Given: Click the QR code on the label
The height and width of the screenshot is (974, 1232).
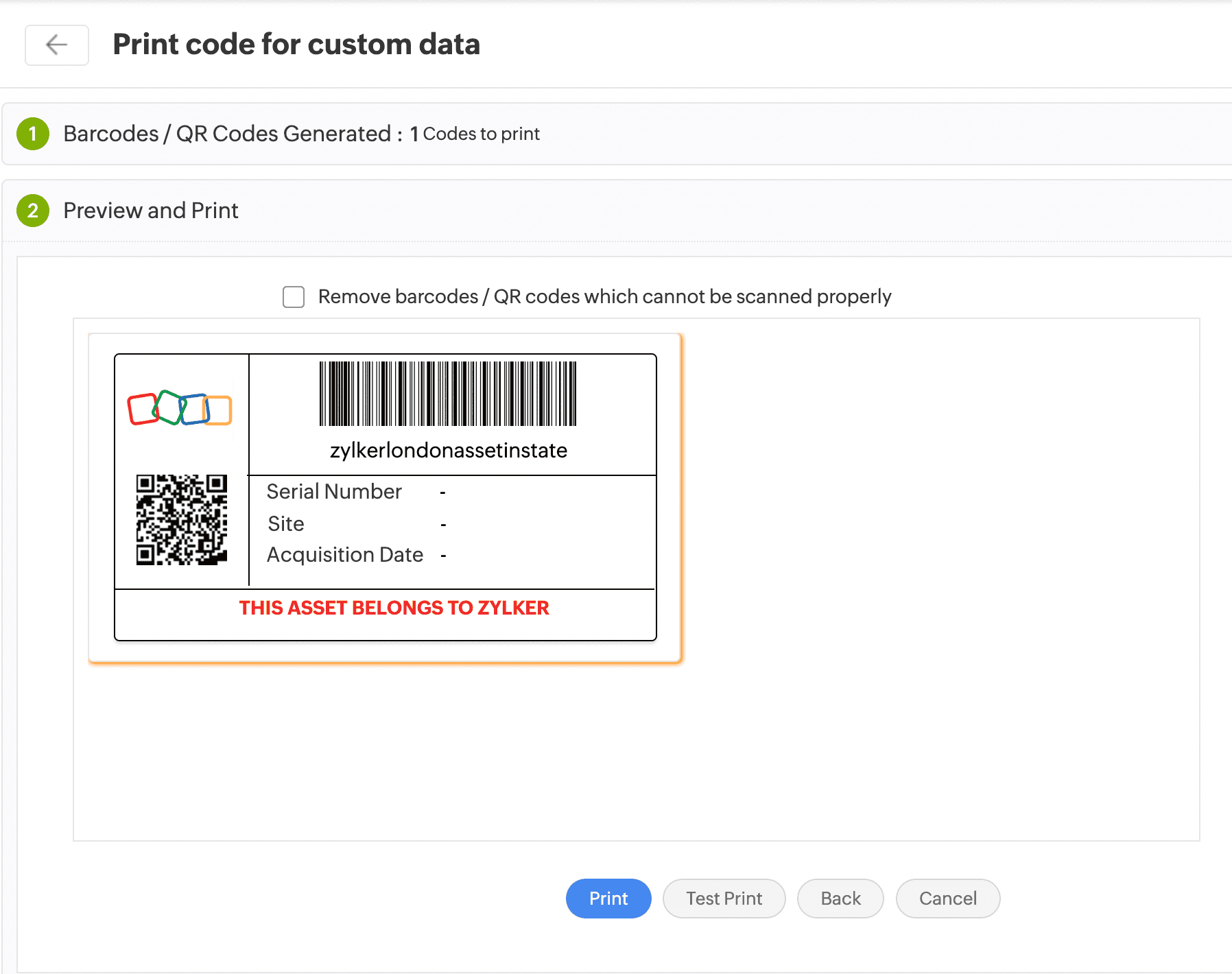Looking at the screenshot, I should tap(182, 520).
